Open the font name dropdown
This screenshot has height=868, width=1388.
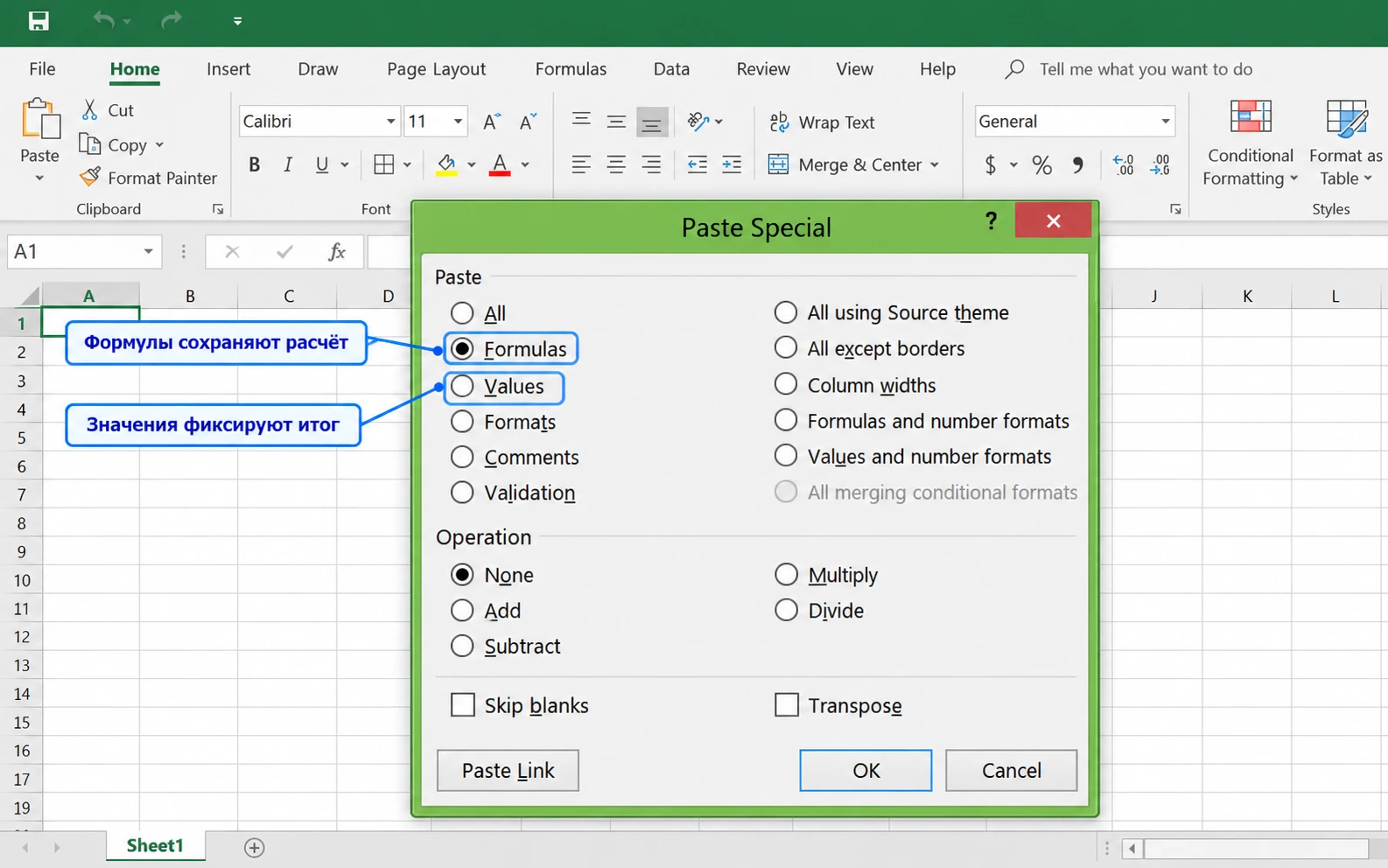[x=390, y=122]
